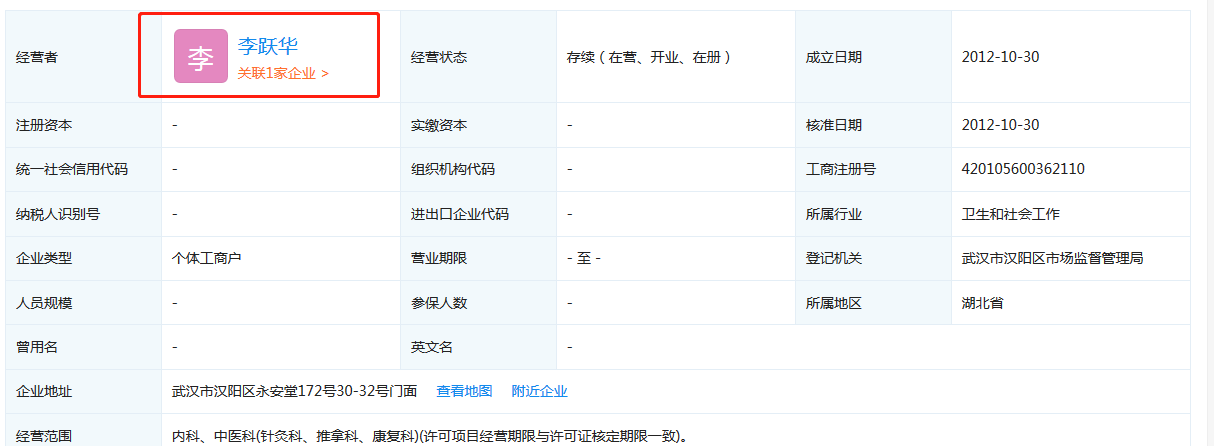Image resolution: width=1214 pixels, height=446 pixels.
Task: Click the 进出口企业代码 label
Action: (x=460, y=214)
